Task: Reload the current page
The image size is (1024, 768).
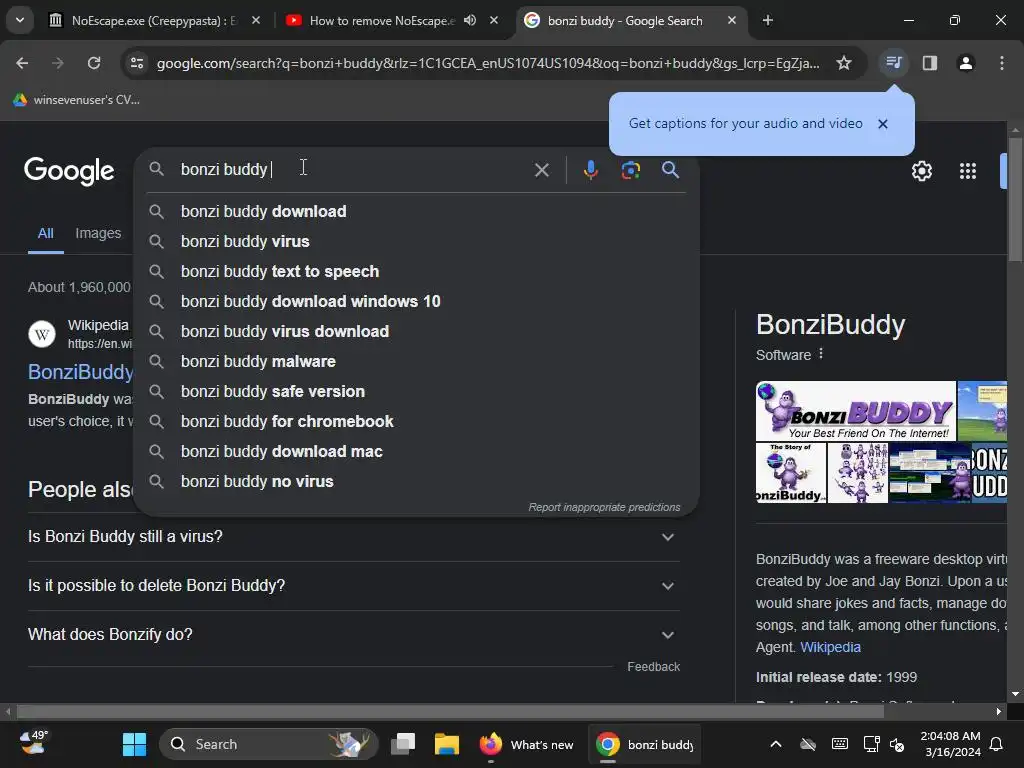Action: pos(94,63)
